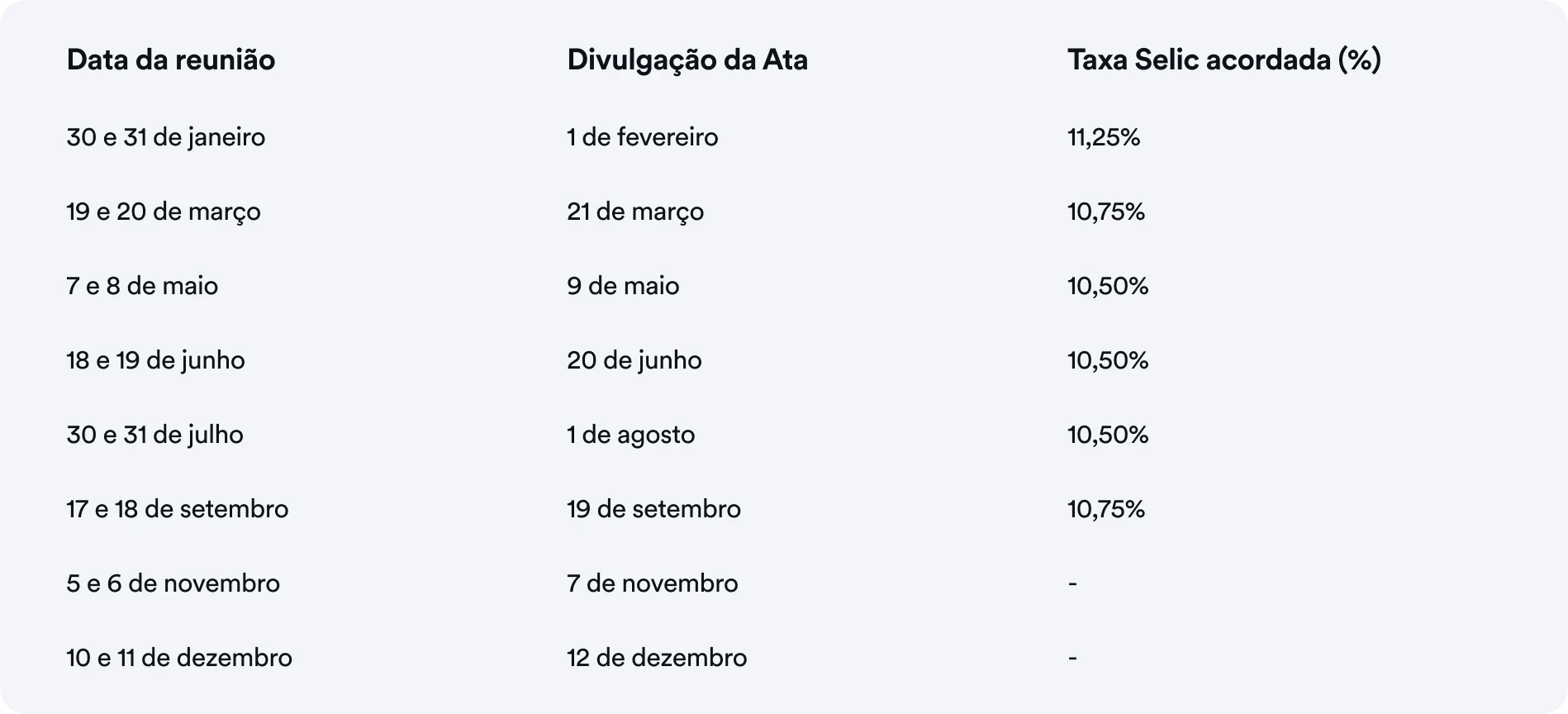Click the 'Data da reunião' column header
Screen dimensions: 1568x714
[x=171, y=60]
